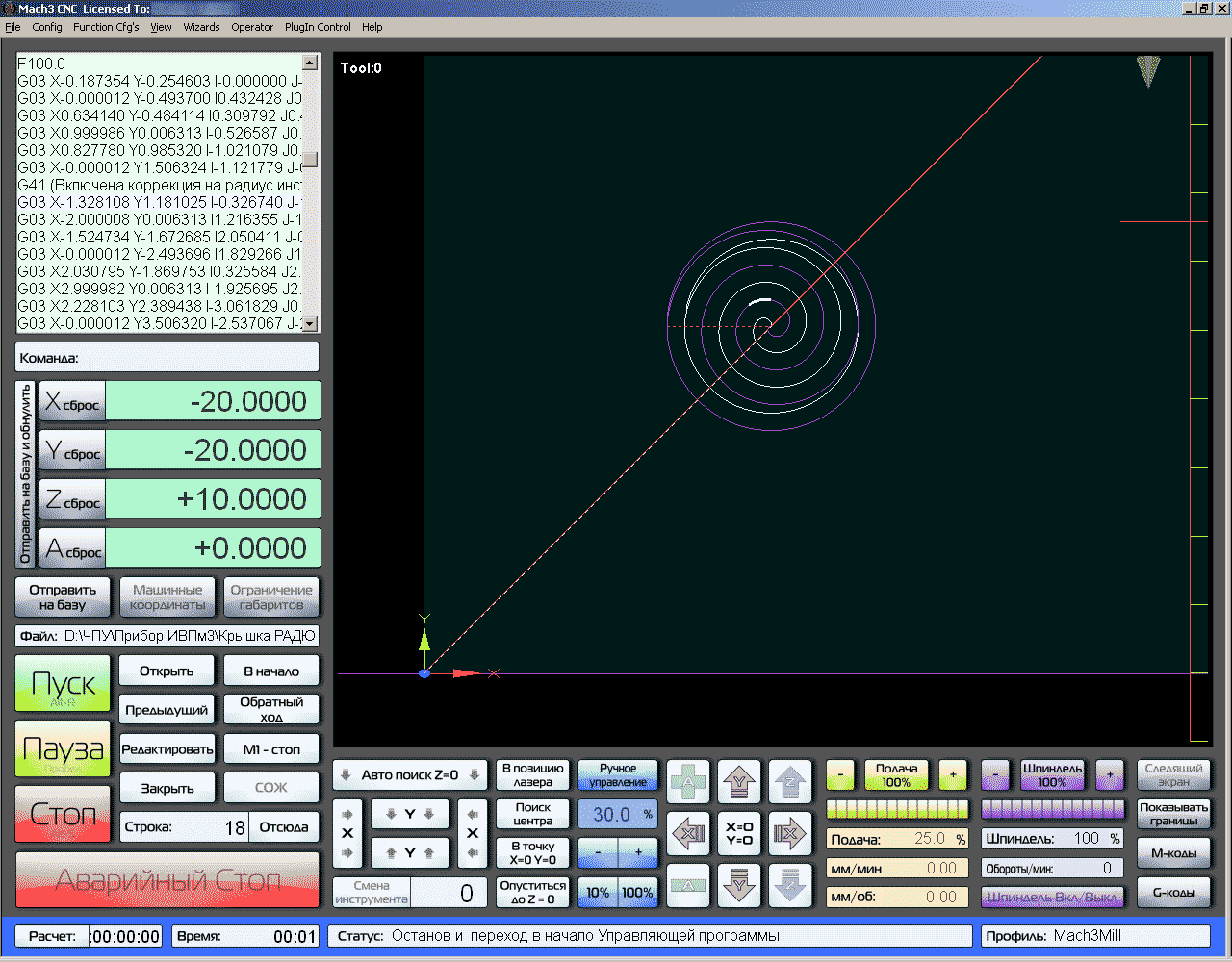Increase spindle speed with Шпиндель plus button

tap(1109, 775)
